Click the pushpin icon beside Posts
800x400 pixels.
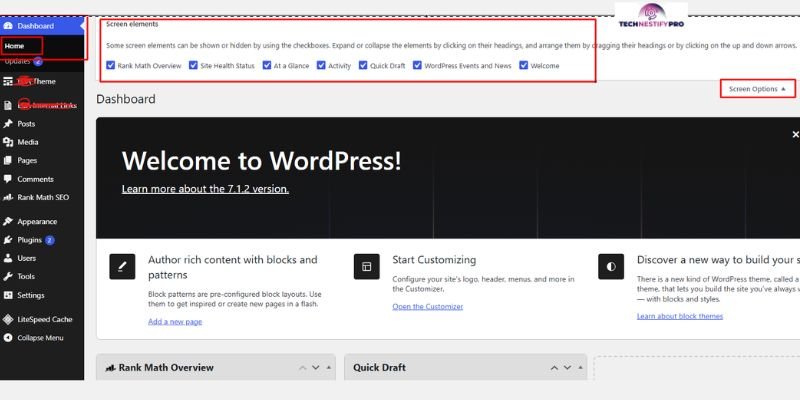[x=8, y=124]
